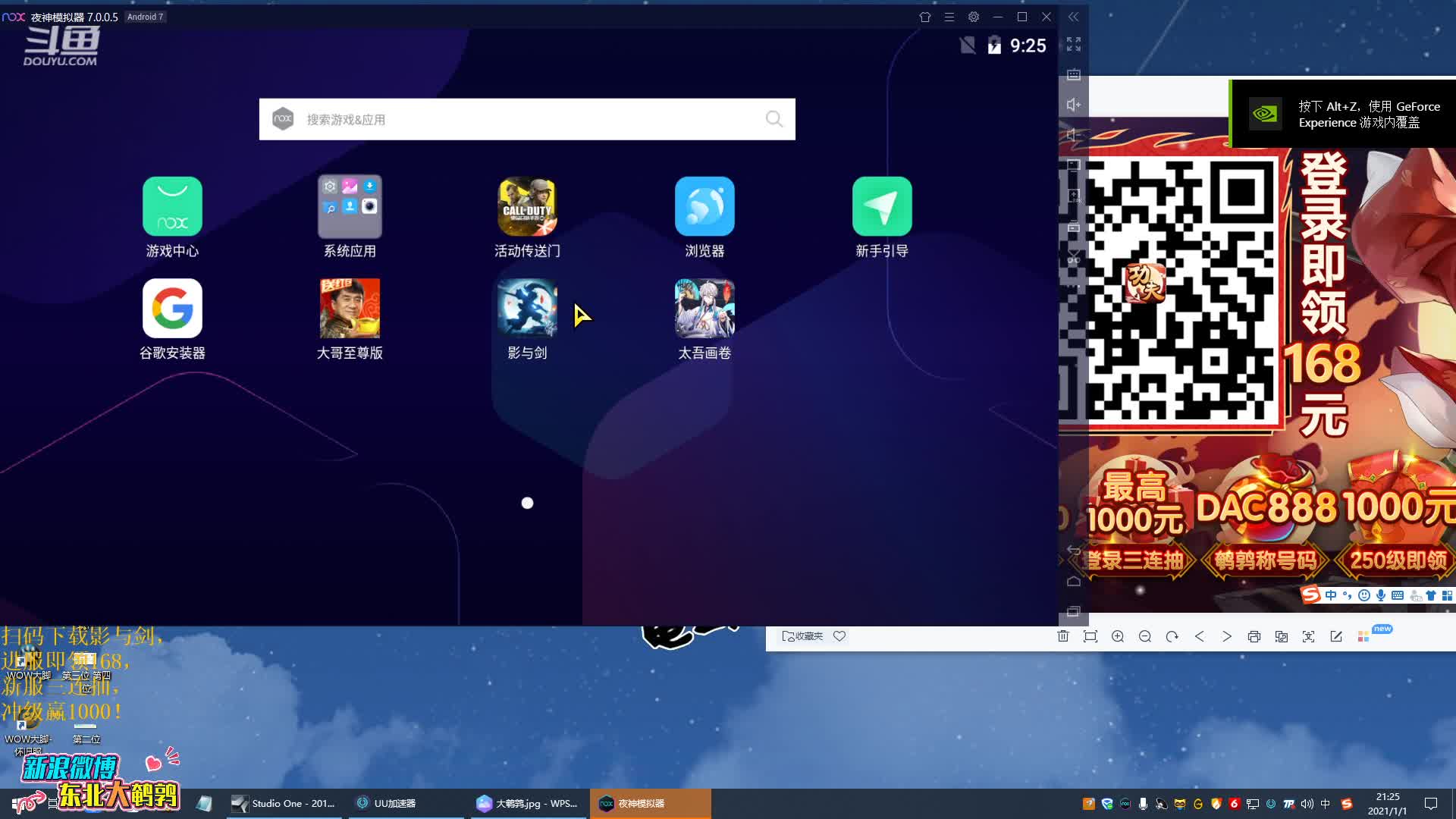Select the home screen page indicator dot
The width and height of the screenshot is (1456, 819).
coord(527,503)
